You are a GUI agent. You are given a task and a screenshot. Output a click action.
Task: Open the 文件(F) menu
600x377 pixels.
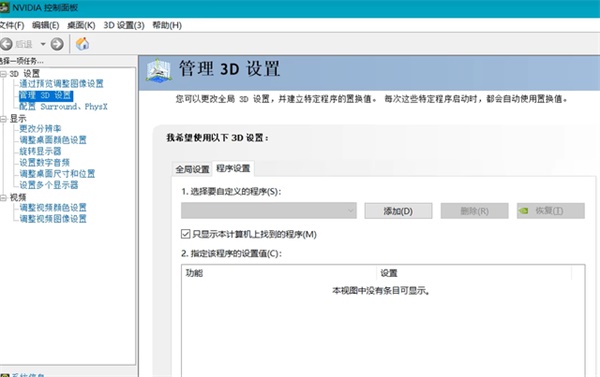(11, 25)
